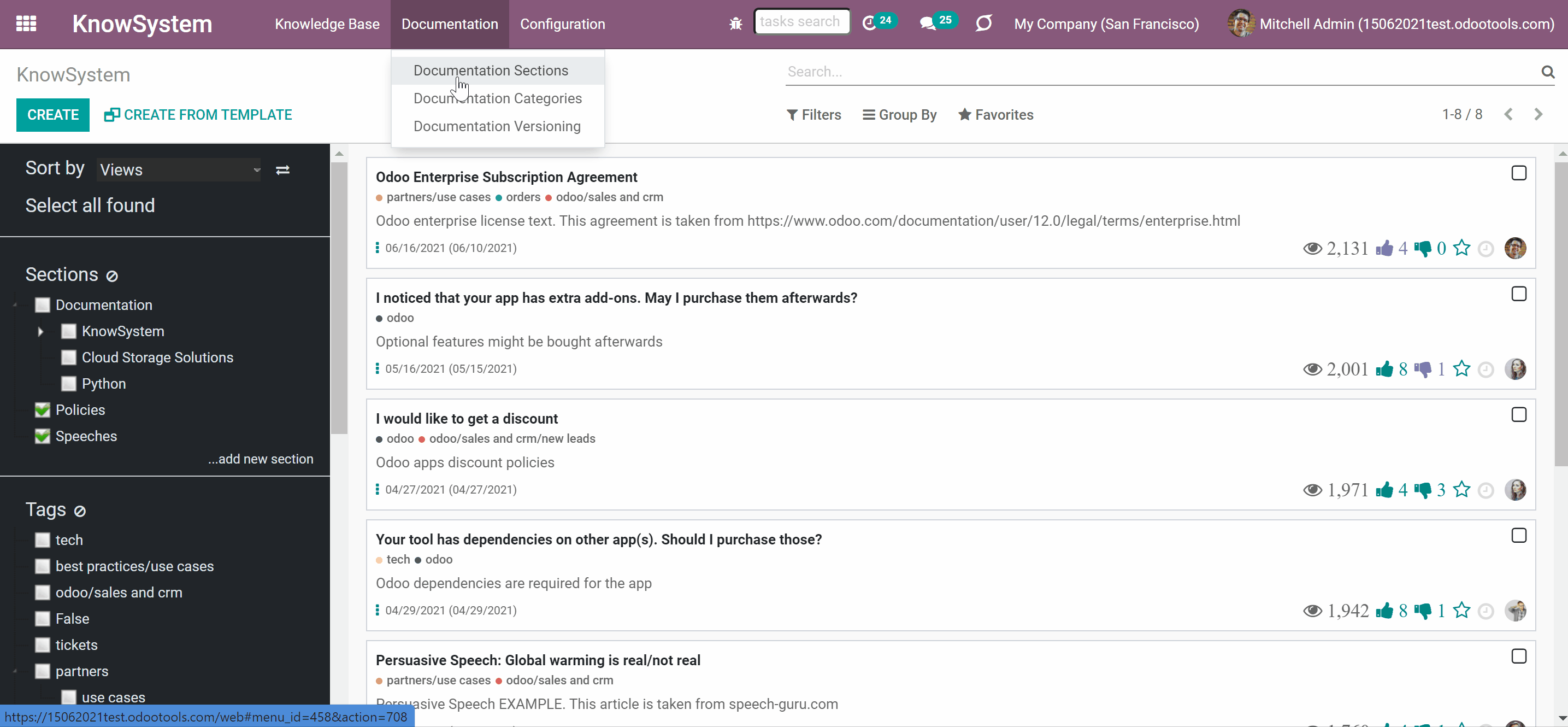Choose Documentation Versioning menu entry
1568x727 pixels.
[497, 127]
